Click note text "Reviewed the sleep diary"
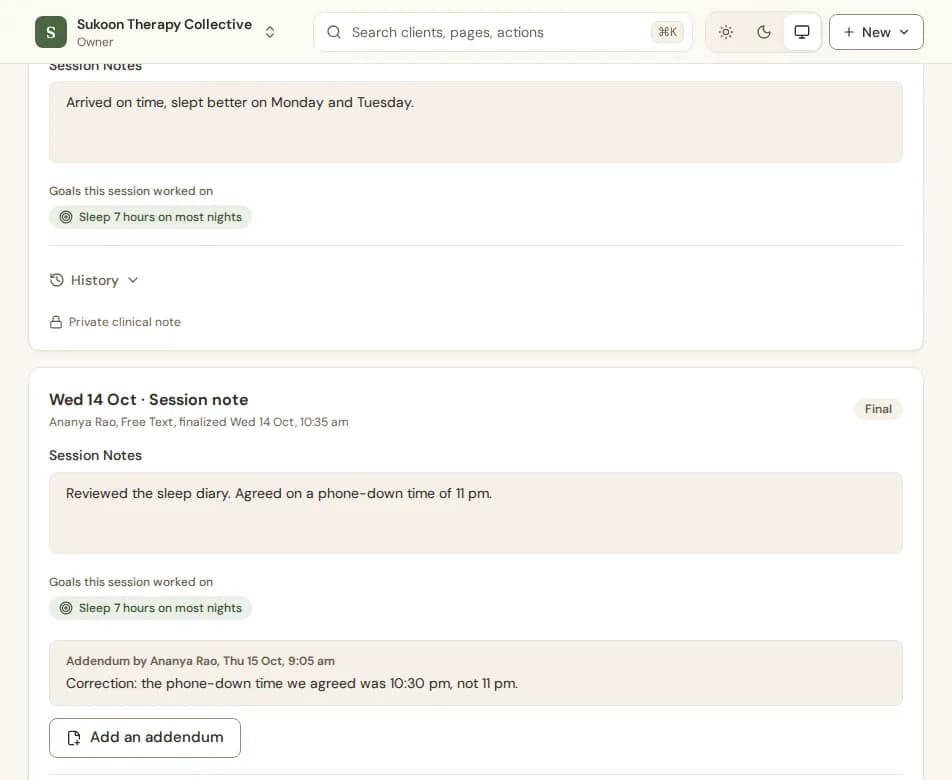This screenshot has height=780, width=952. [279, 493]
